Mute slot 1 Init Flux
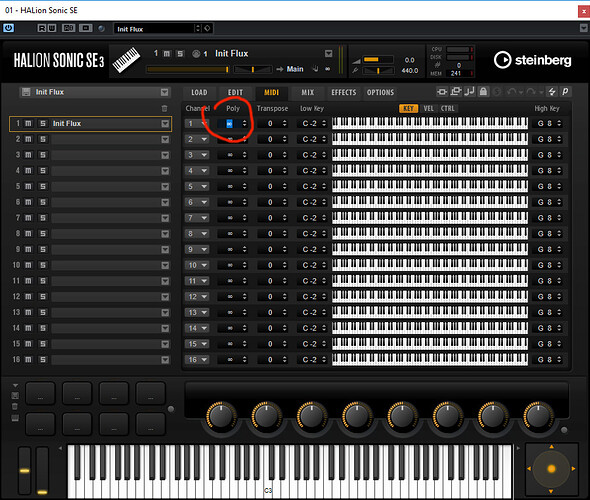590x500 pixels. click(29, 123)
